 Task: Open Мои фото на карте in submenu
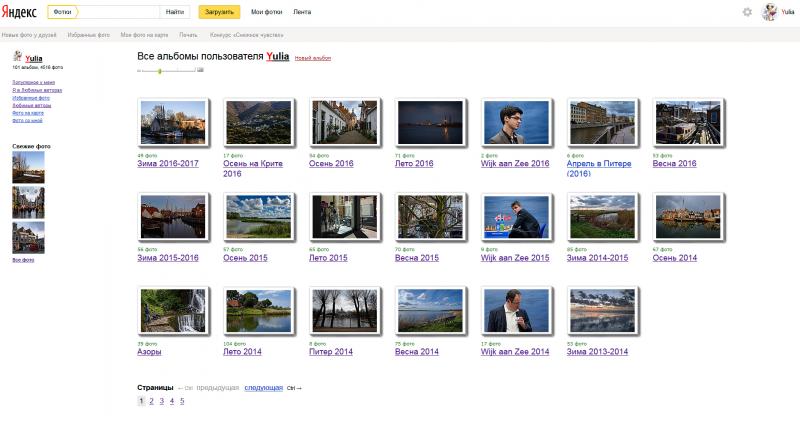144,35
